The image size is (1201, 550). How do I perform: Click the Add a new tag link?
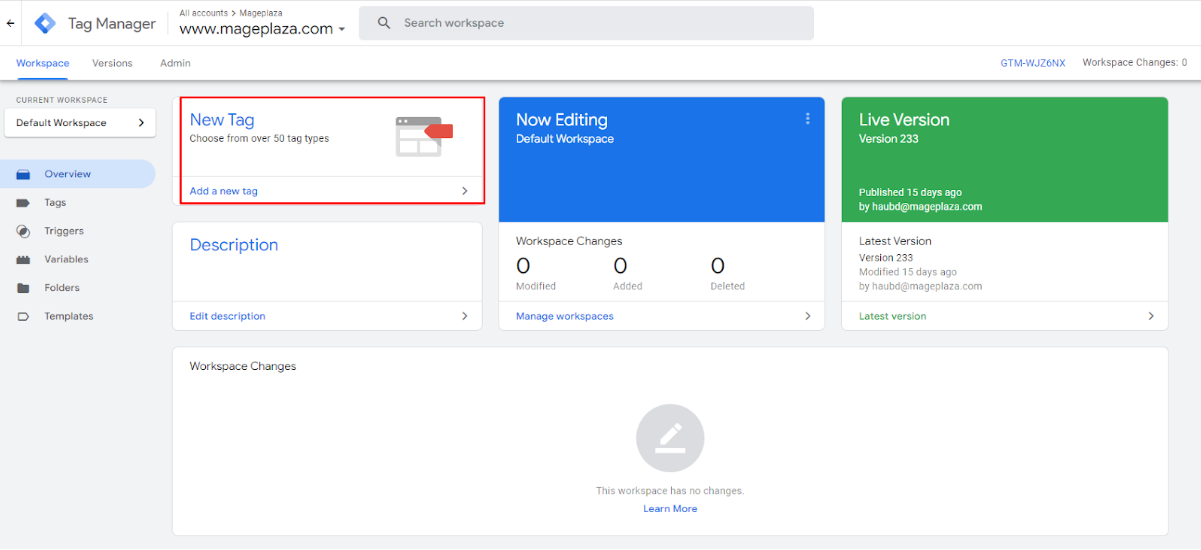coord(223,191)
